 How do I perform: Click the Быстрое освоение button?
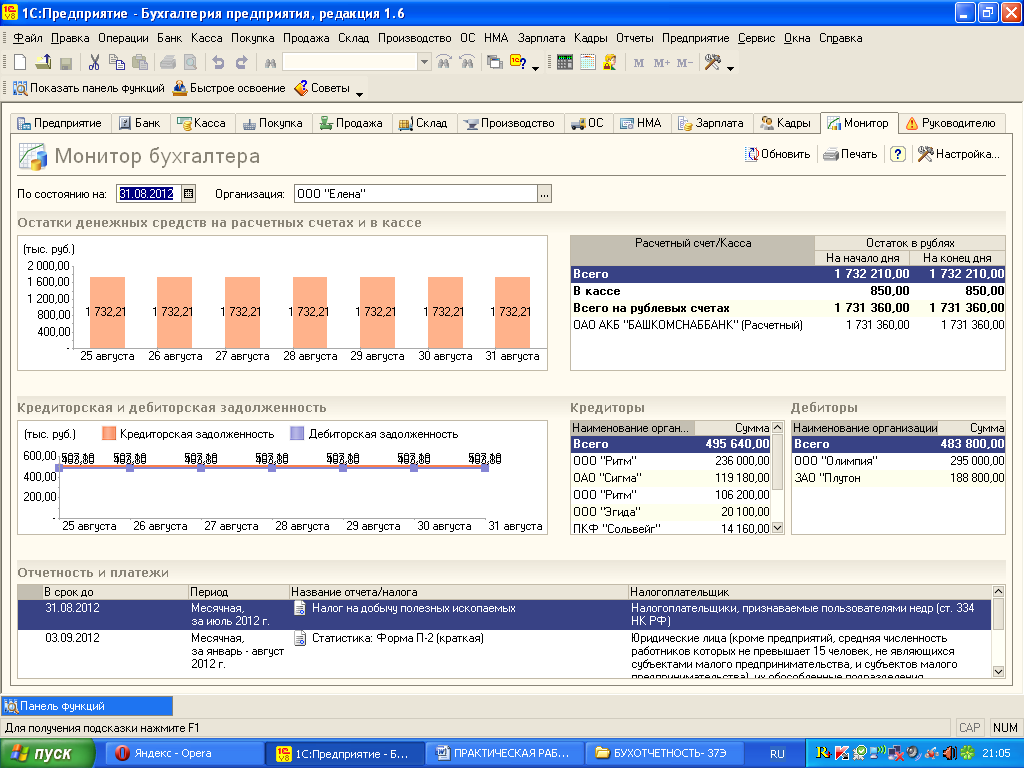(x=229, y=88)
